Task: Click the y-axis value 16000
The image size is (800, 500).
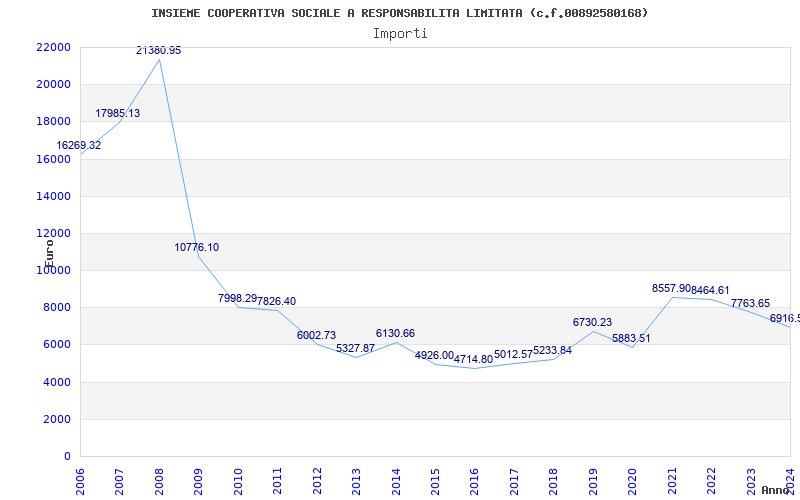Action: coord(54,159)
